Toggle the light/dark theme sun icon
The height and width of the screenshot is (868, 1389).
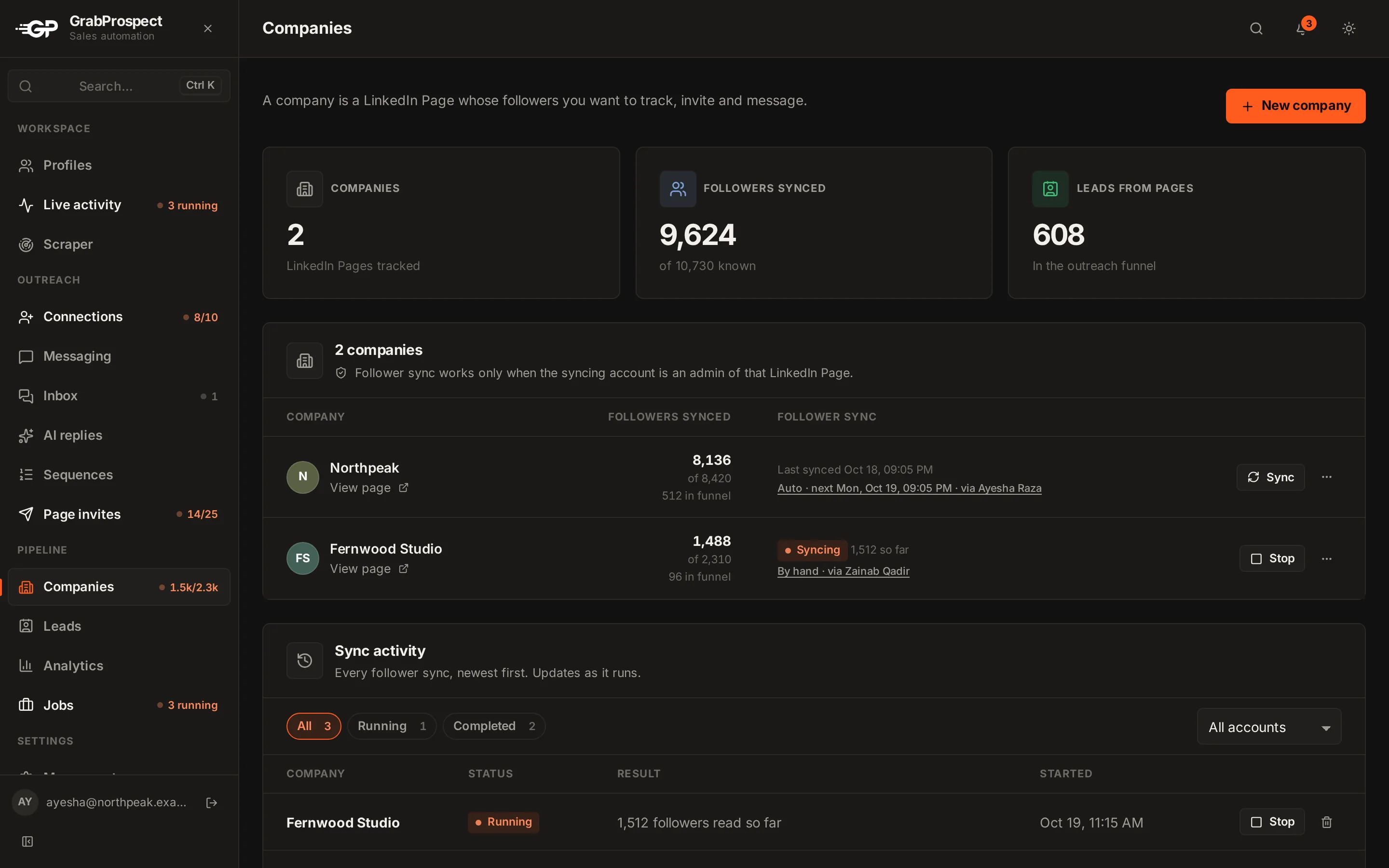[1349, 28]
